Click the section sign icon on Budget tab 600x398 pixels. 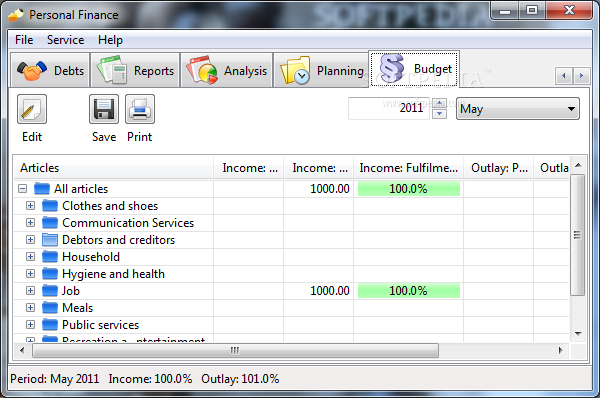(391, 69)
